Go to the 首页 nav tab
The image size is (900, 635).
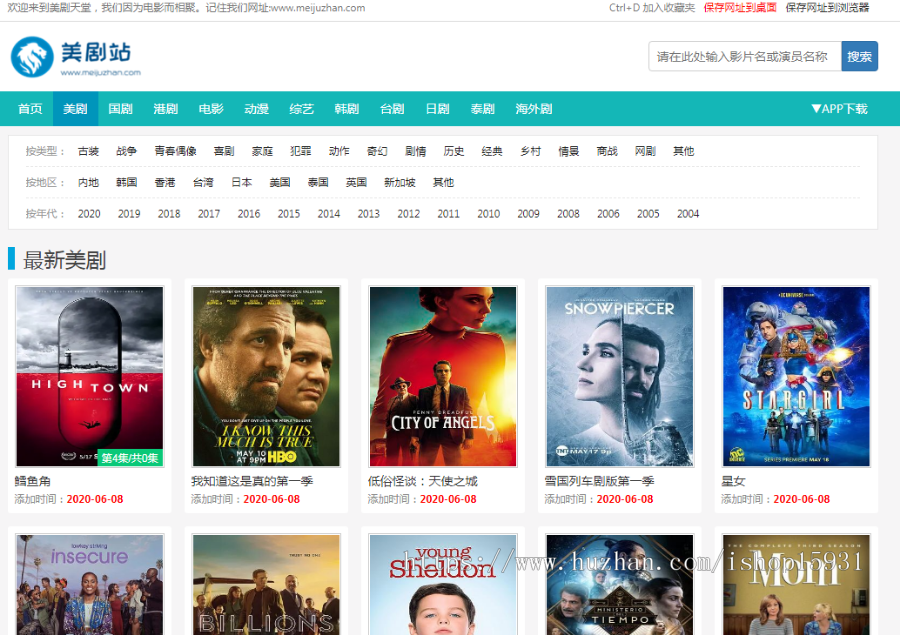(30, 109)
